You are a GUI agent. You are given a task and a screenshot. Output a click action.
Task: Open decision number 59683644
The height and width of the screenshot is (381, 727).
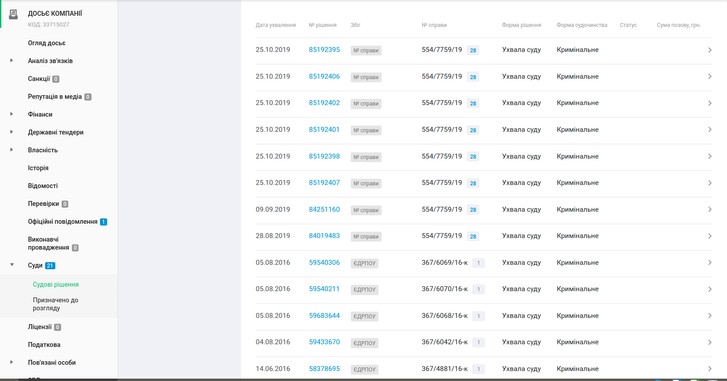tap(324, 316)
